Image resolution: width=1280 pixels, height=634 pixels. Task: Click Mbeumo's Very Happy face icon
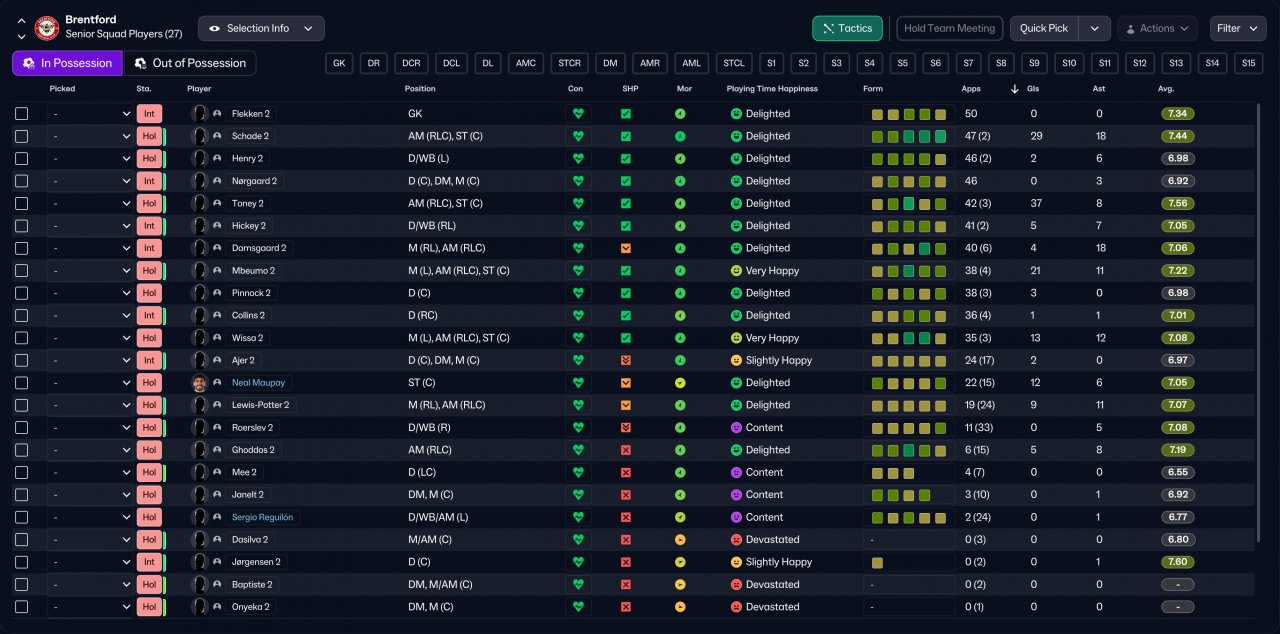[736, 271]
